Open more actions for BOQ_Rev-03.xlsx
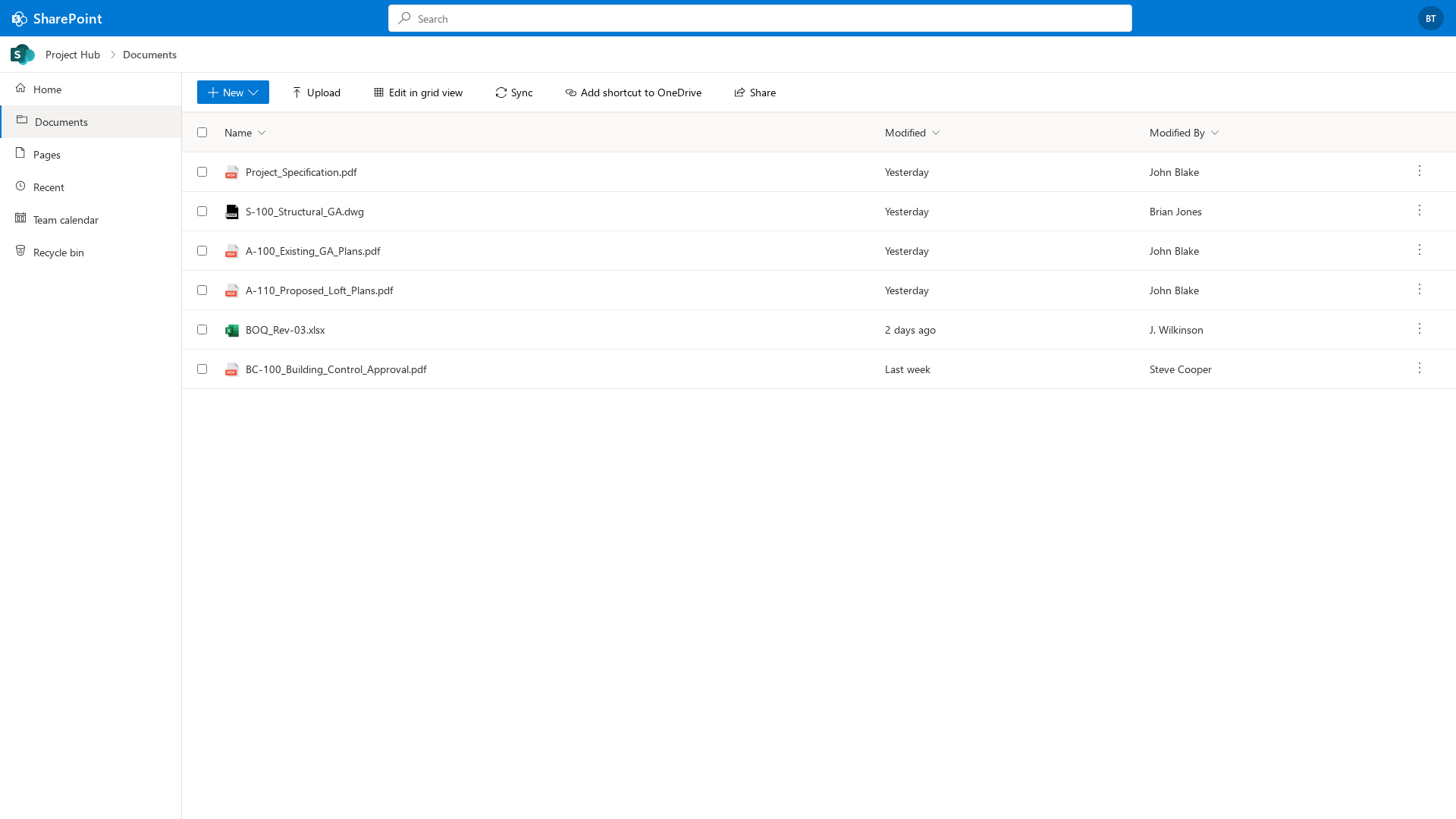 (1420, 329)
